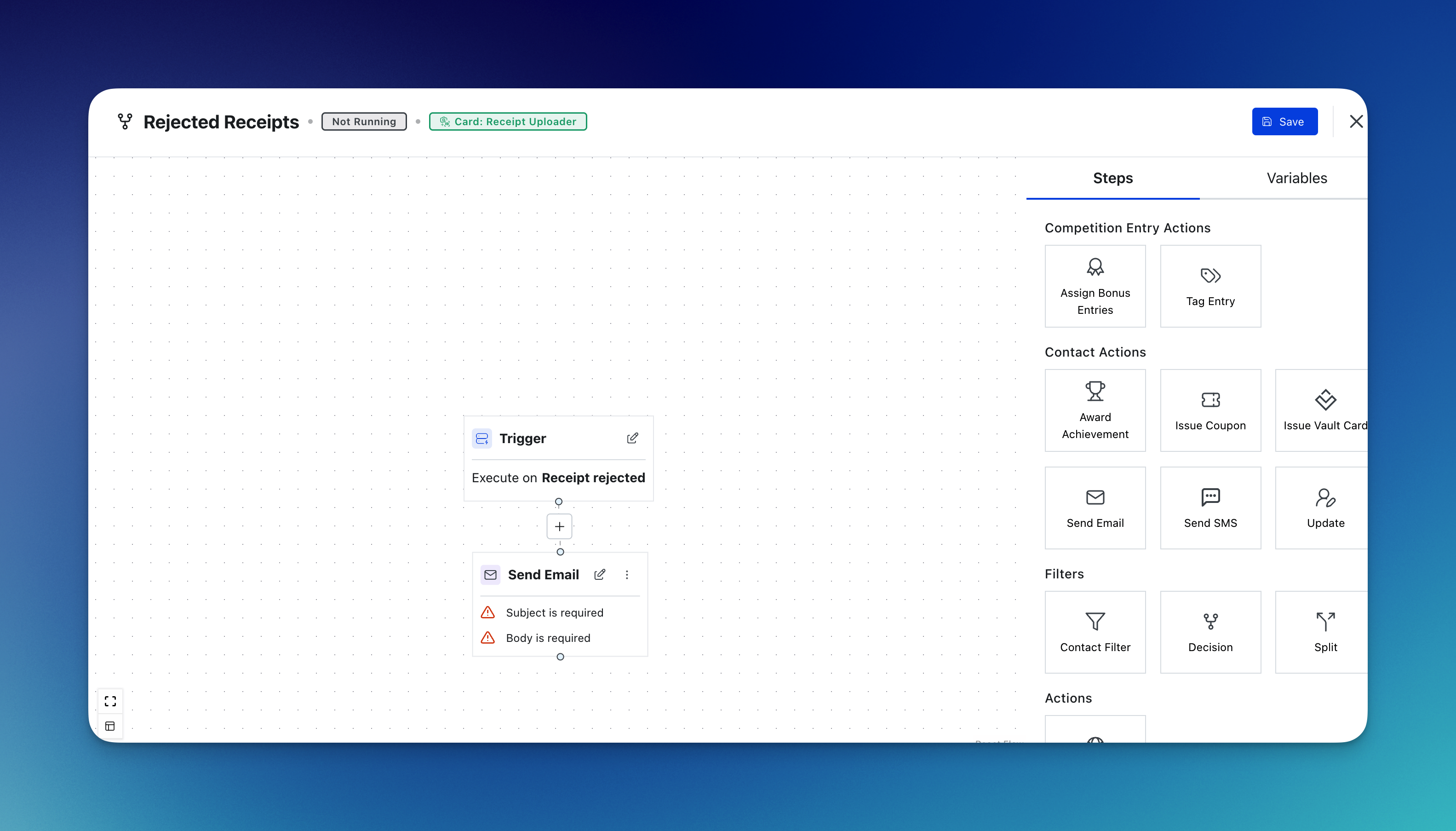1456x831 pixels.
Task: Click the Card: Receipt Uploader badge
Action: [x=508, y=121]
